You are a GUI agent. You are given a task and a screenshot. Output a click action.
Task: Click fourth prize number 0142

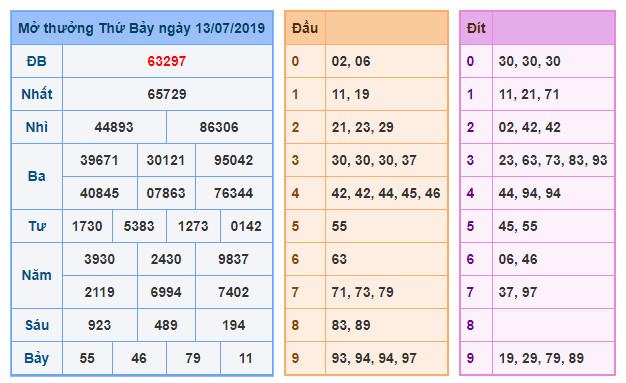[x=246, y=226]
